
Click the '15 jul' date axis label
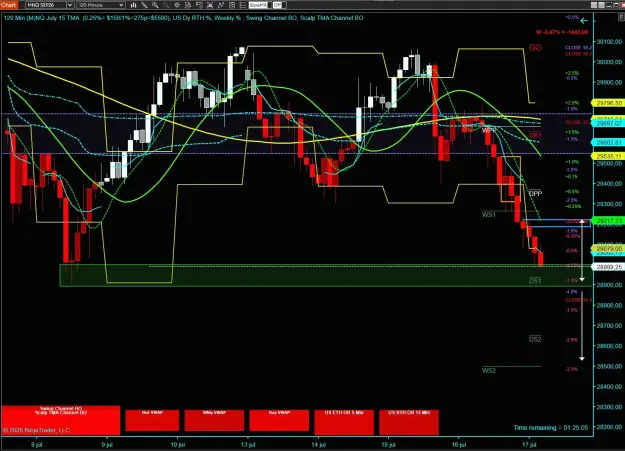389,445
